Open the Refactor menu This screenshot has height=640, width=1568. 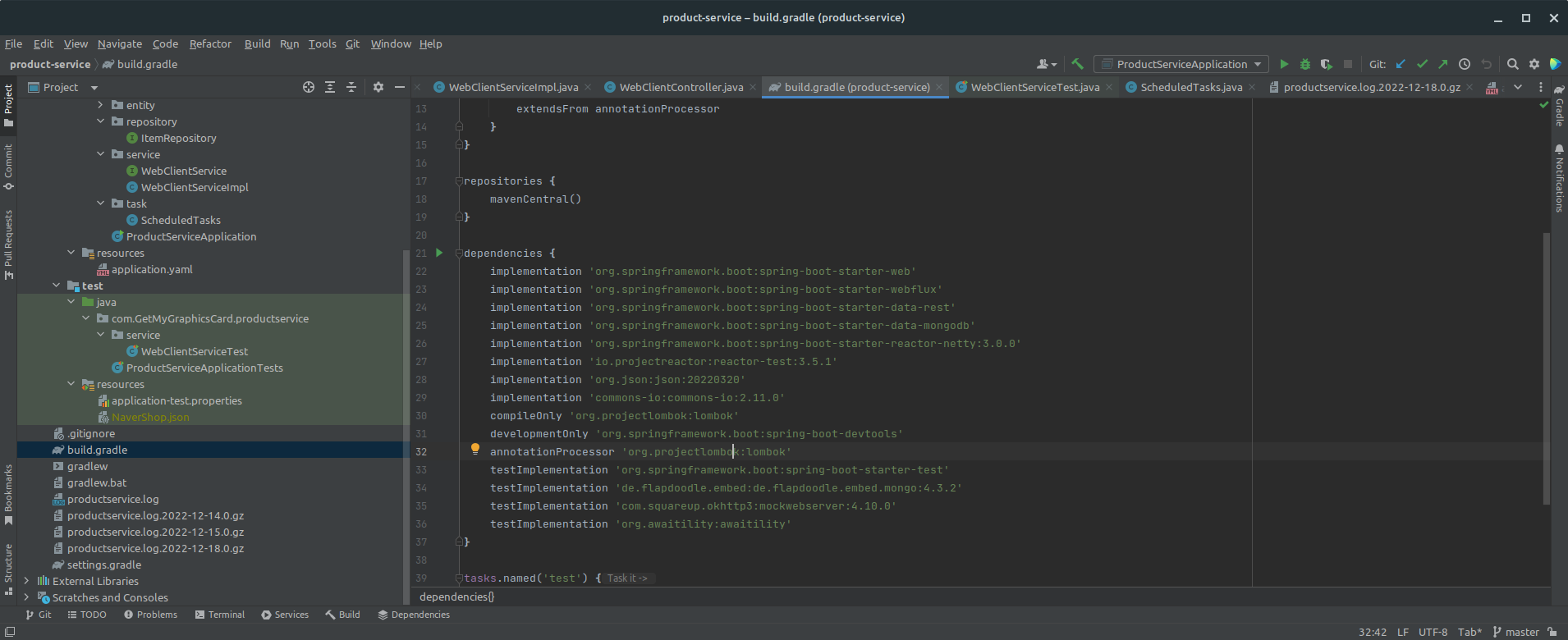[x=210, y=43]
